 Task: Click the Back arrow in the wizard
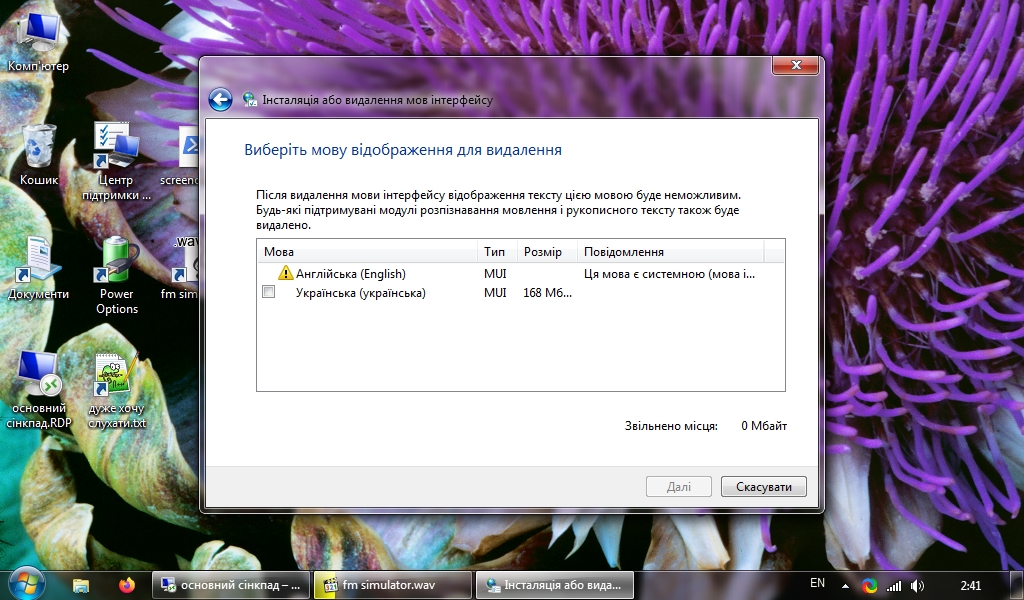point(220,100)
